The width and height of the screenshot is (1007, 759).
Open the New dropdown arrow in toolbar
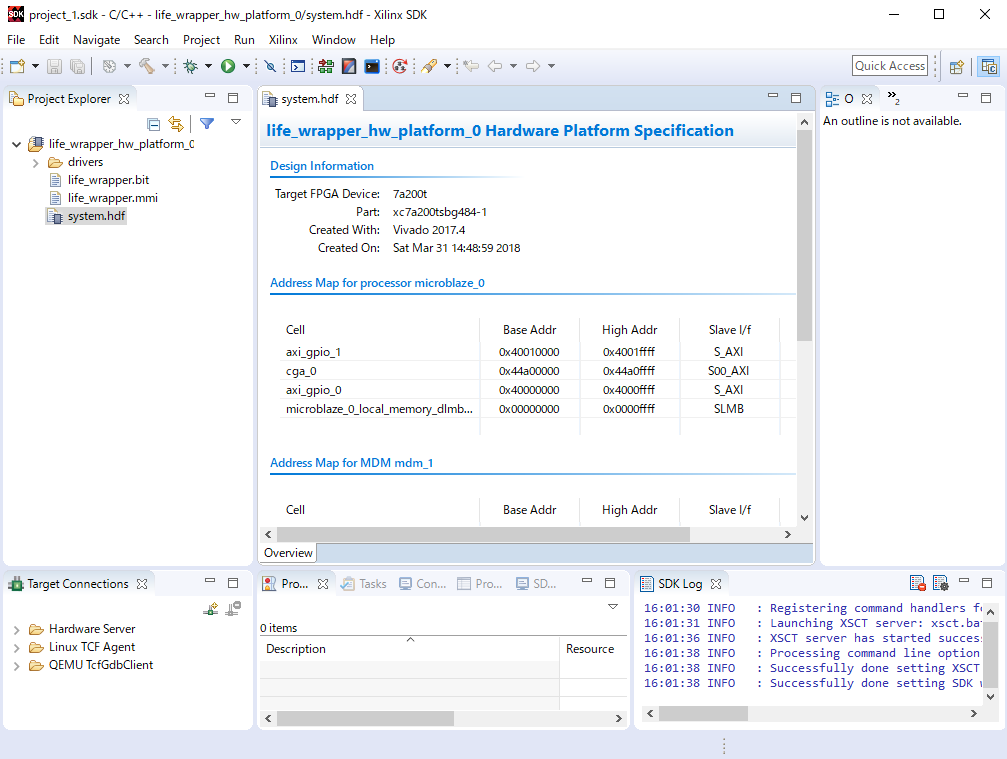pyautogui.click(x=35, y=66)
